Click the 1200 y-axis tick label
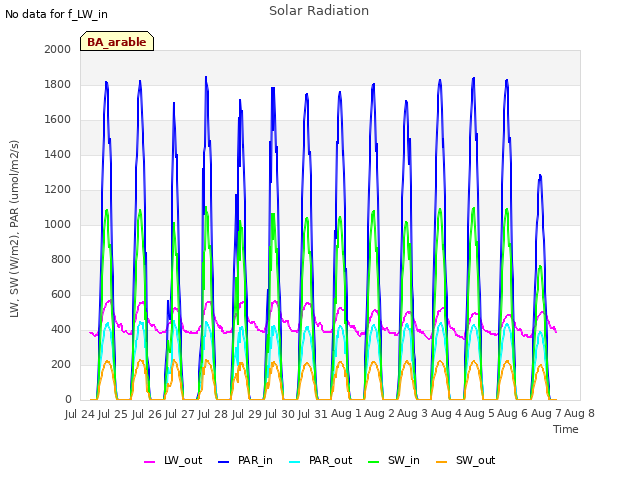This screenshot has width=640, height=480. tap(58, 189)
